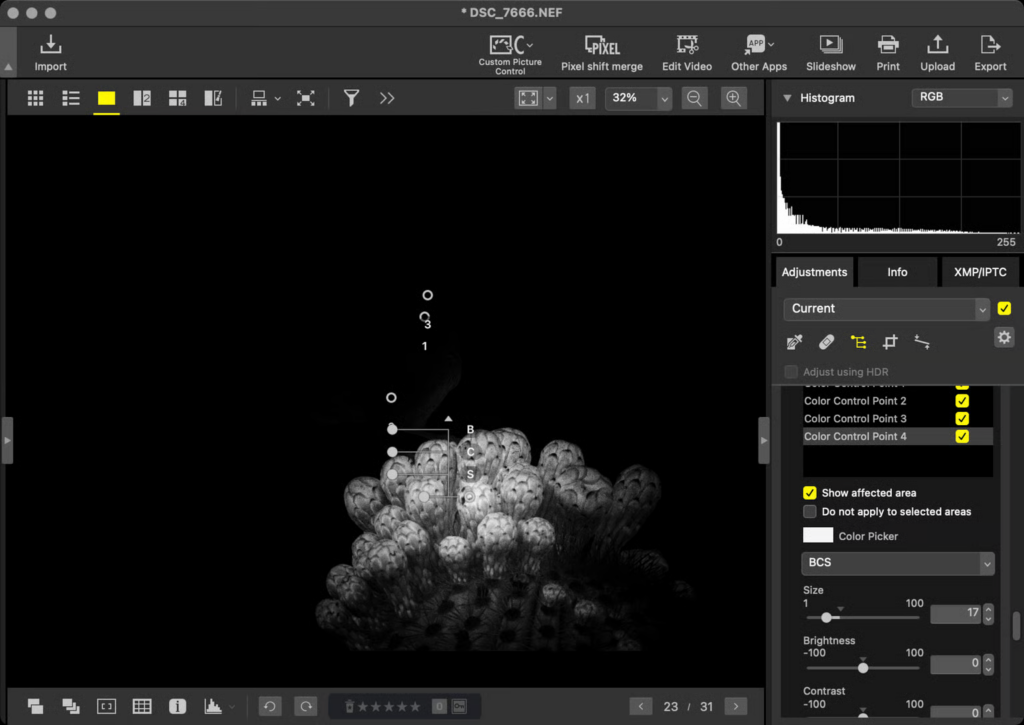Enable Do not apply to selected areas

coord(810,512)
